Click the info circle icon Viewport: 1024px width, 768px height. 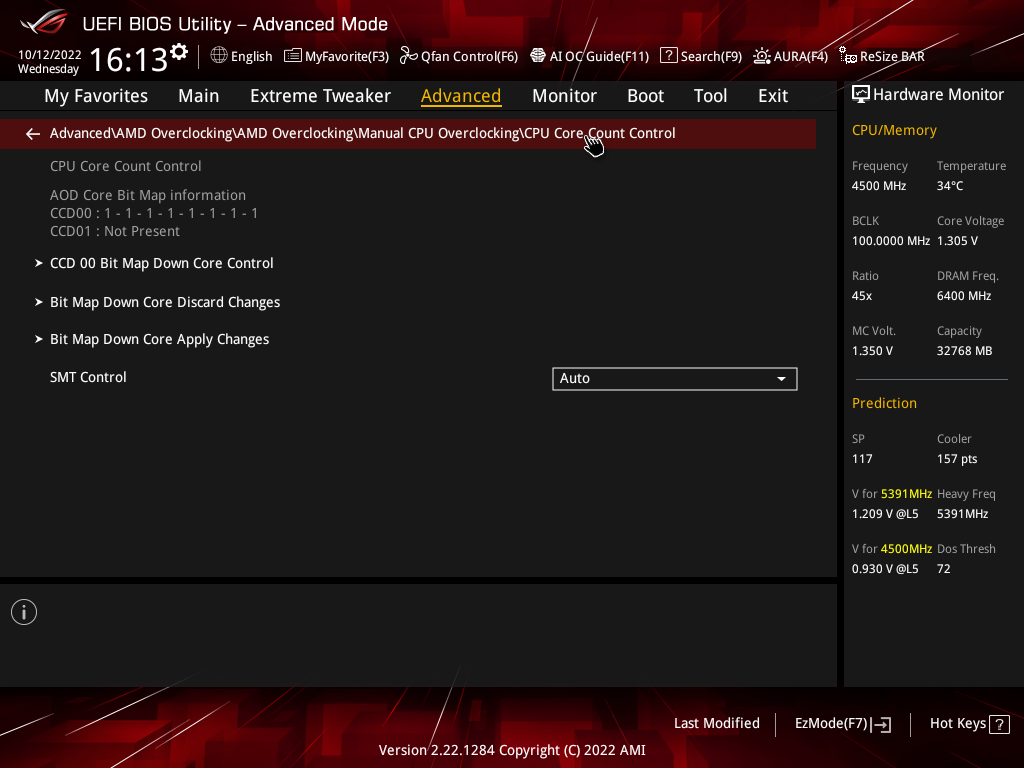click(x=24, y=612)
